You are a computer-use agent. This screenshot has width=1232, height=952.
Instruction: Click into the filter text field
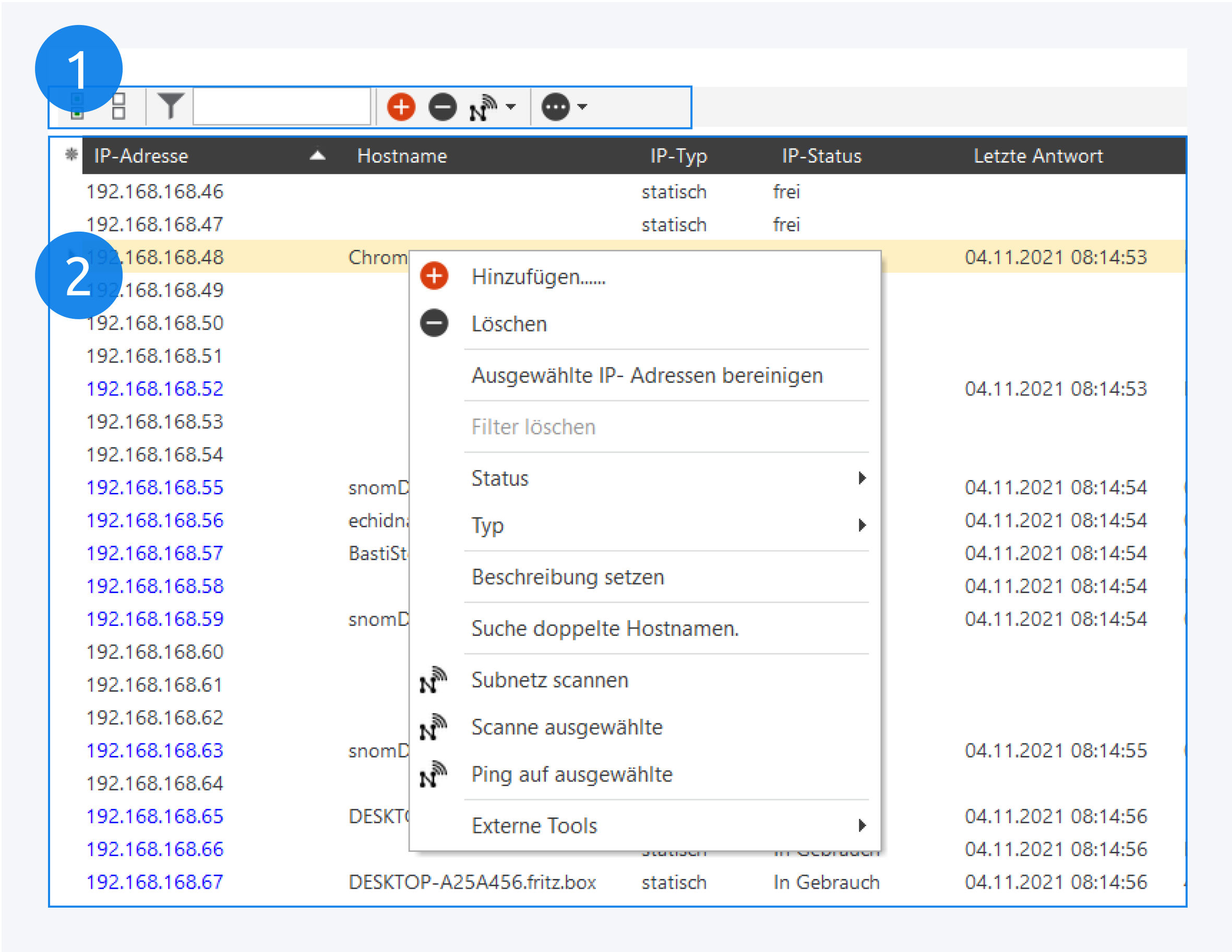coord(281,106)
